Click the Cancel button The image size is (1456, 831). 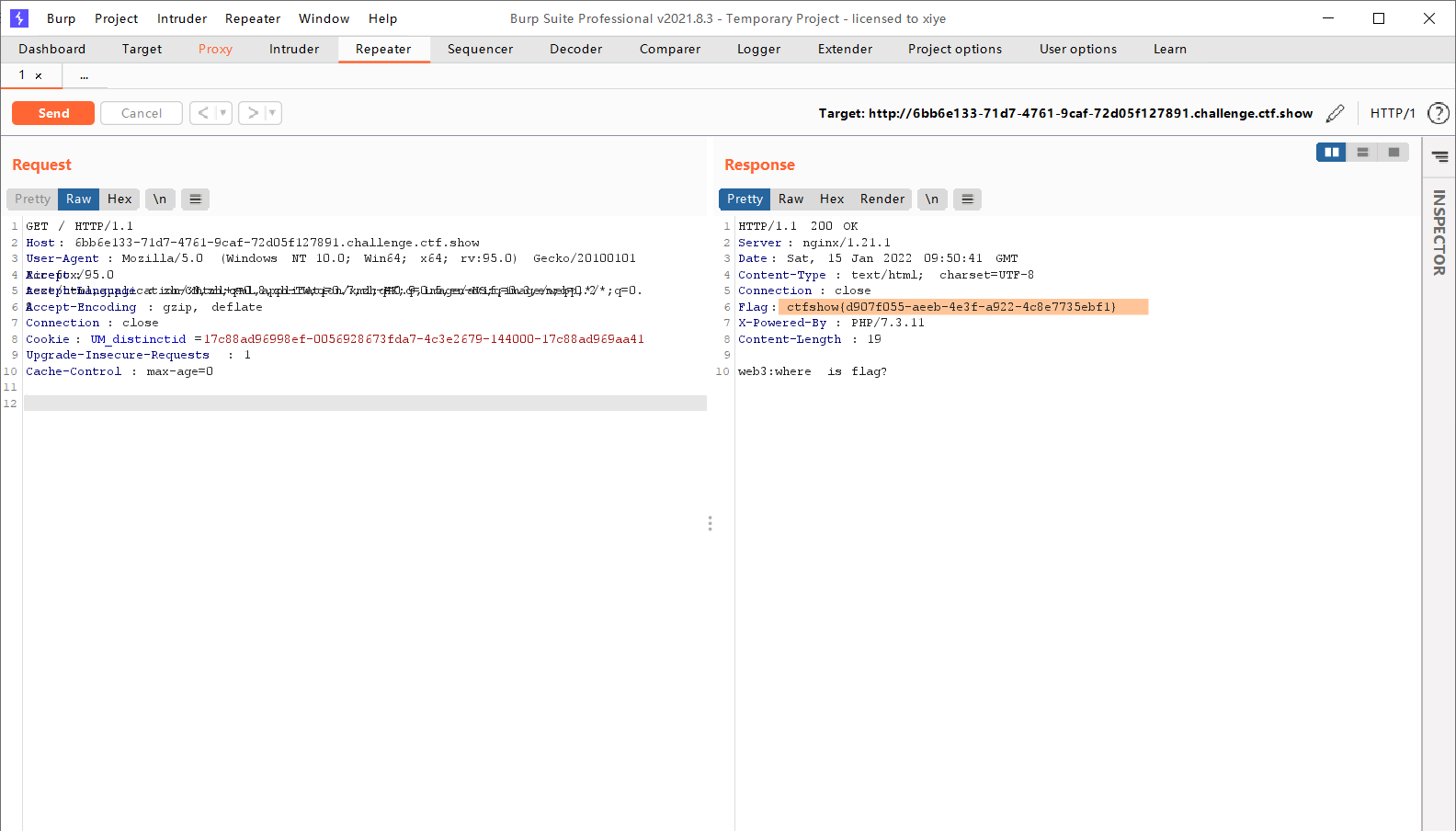[x=142, y=113]
